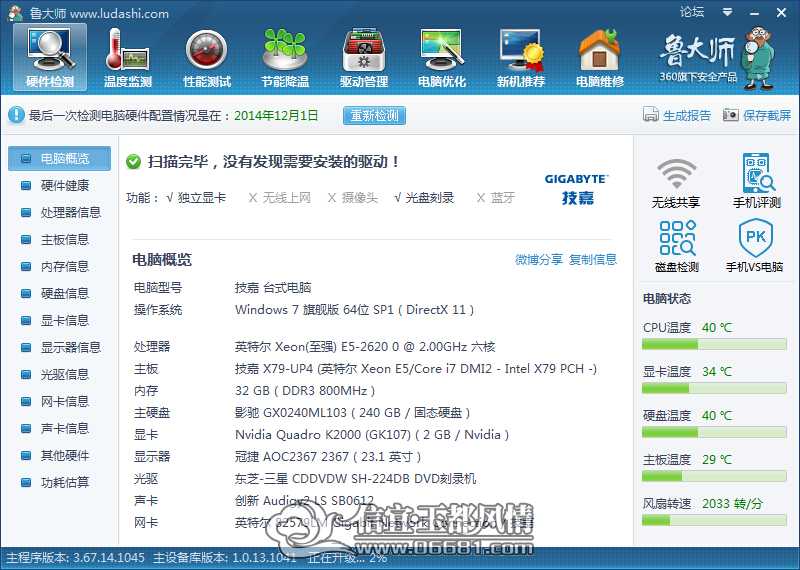Click the 技嘉 X79-UP4 motherboard value
Image resolution: width=800 pixels, height=570 pixels.
pyautogui.click(x=416, y=369)
